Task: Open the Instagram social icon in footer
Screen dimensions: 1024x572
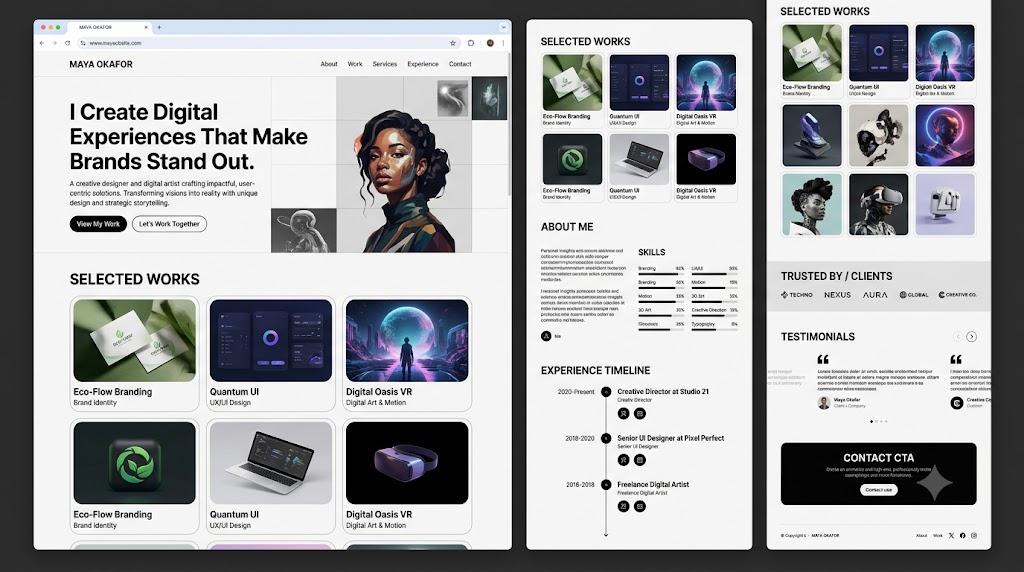Action: pos(974,535)
